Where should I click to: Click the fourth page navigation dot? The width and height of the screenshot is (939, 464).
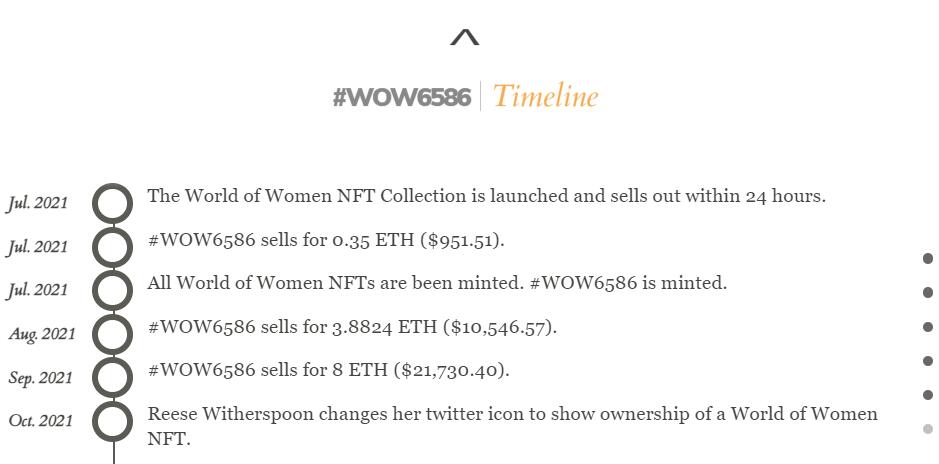click(928, 361)
